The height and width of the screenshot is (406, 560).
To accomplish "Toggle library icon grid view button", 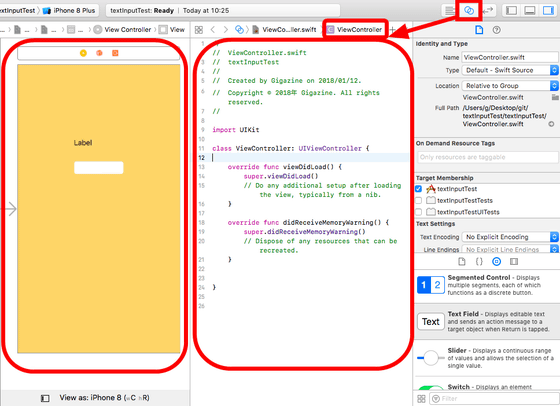I will coord(421,399).
